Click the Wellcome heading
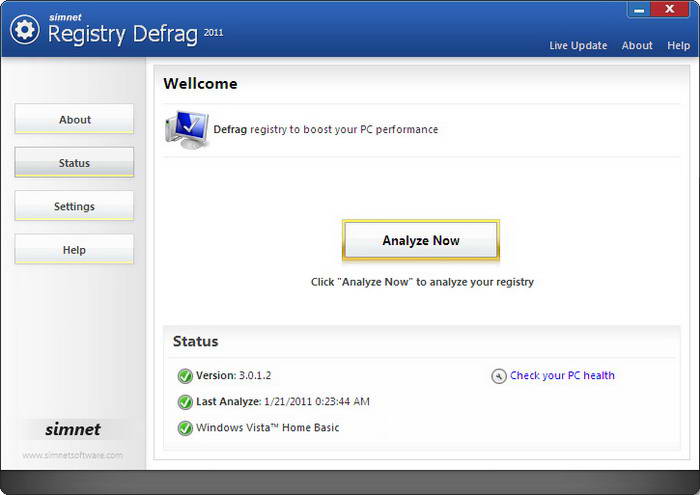Viewport: 700px width, 495px height. tap(200, 83)
